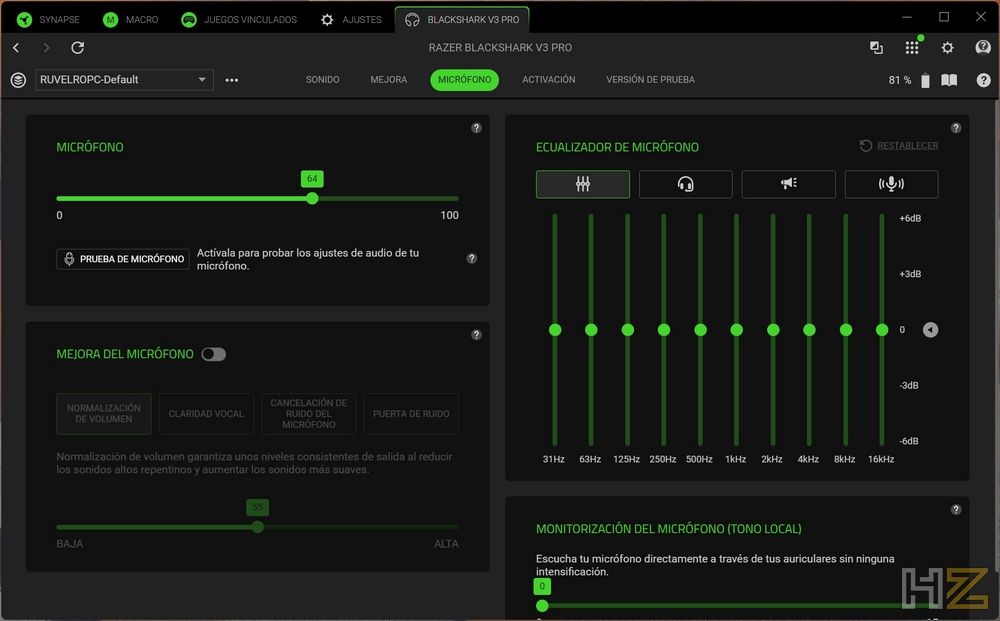Switch to Juegos Vinculados tab
The height and width of the screenshot is (621, 1000).
point(239,20)
